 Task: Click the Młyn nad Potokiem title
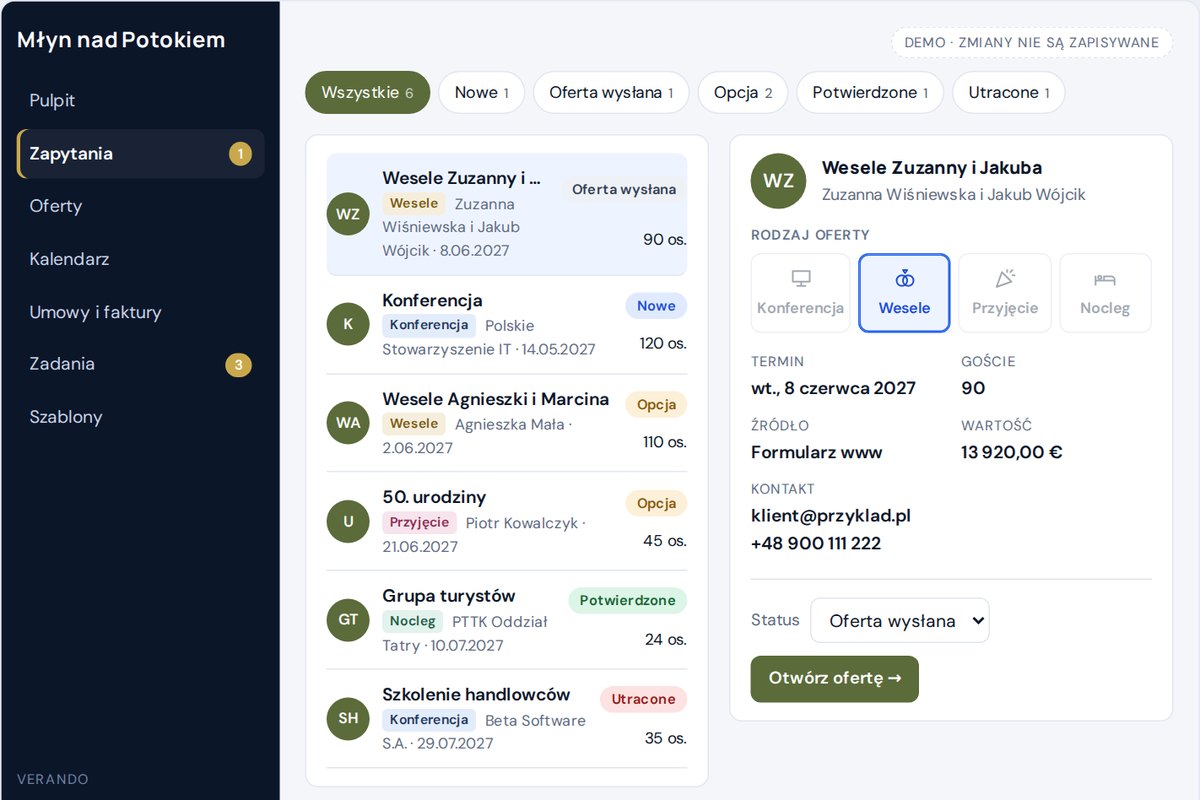point(121,40)
